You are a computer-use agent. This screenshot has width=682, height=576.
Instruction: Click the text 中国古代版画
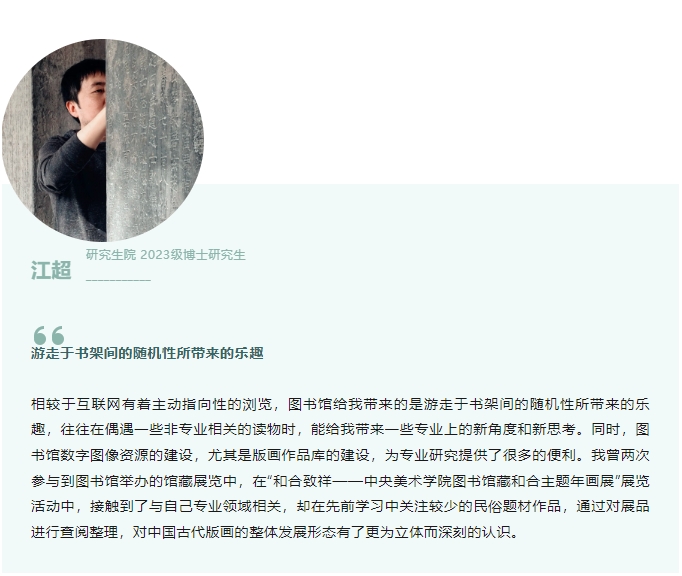click(191, 532)
